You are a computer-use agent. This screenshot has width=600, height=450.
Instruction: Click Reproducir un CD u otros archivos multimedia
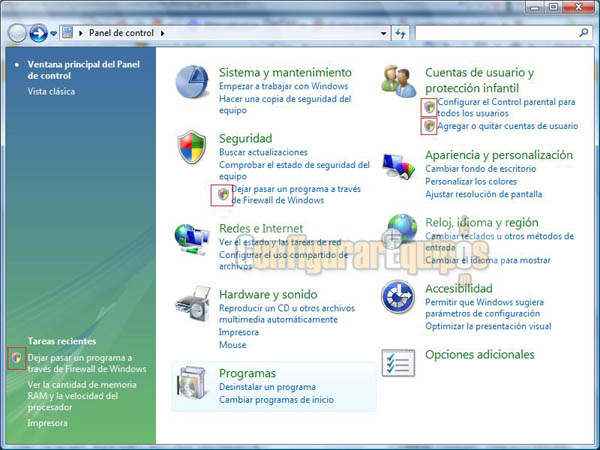287,314
